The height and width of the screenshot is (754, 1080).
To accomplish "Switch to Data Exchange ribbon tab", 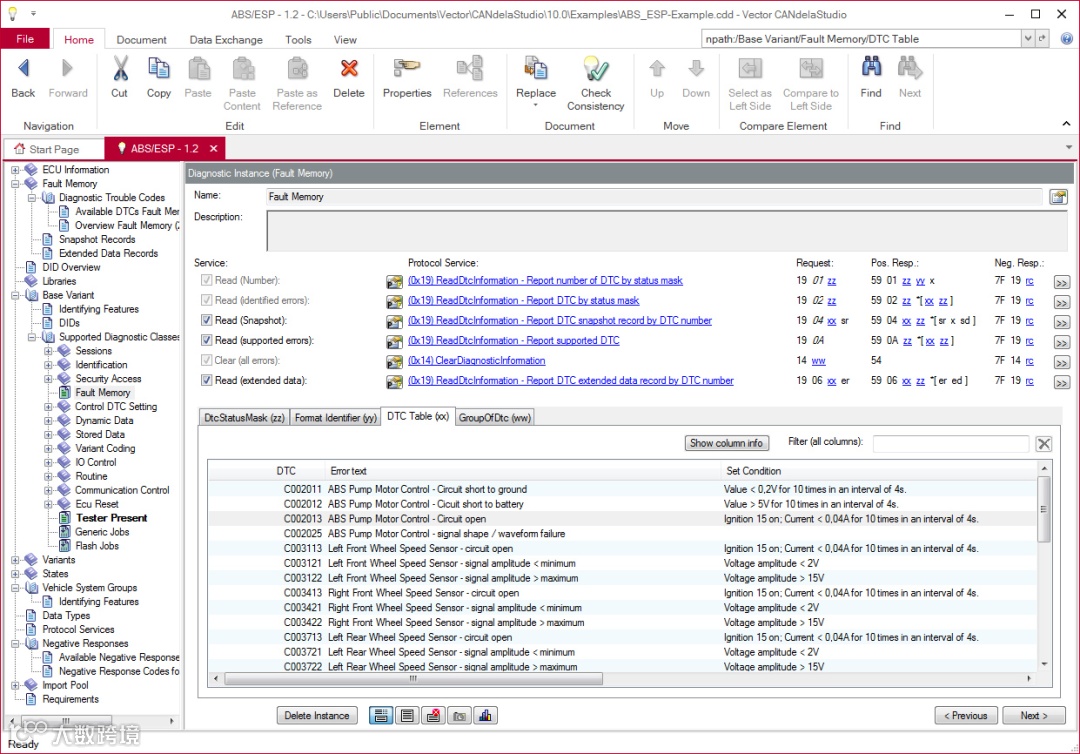I will 226,40.
